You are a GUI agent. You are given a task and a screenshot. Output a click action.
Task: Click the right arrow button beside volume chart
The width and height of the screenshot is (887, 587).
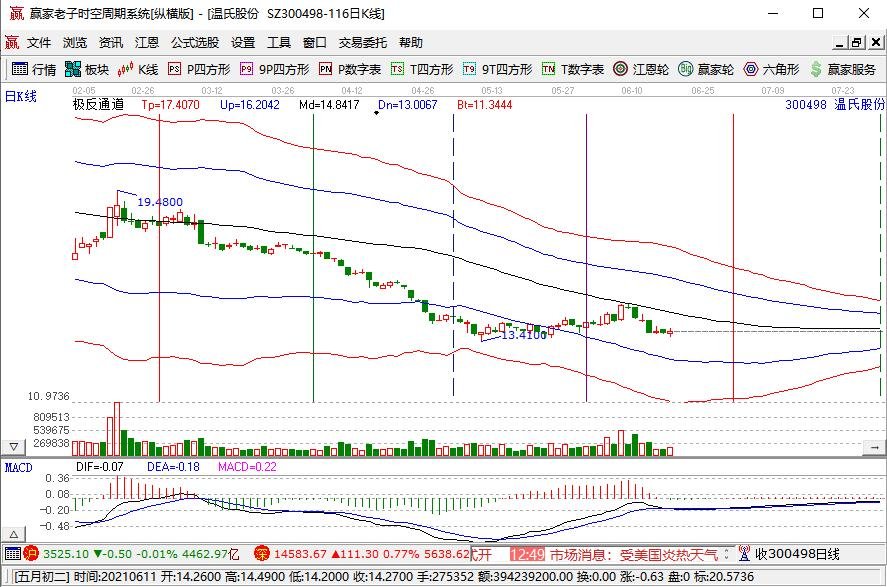pyautogui.click(x=873, y=447)
